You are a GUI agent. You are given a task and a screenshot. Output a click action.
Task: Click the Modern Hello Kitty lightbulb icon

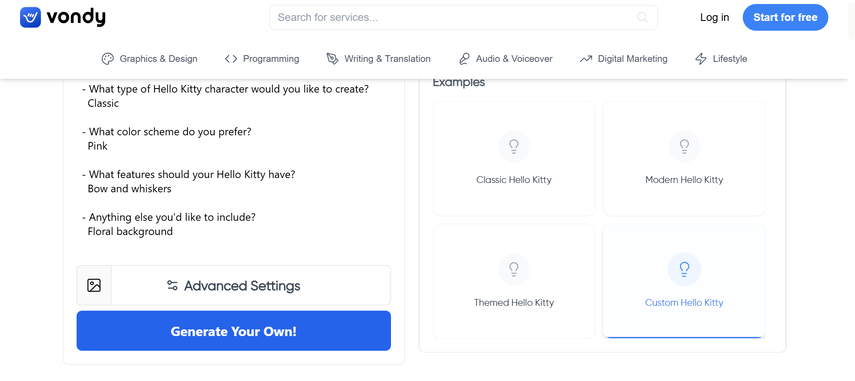tap(684, 146)
